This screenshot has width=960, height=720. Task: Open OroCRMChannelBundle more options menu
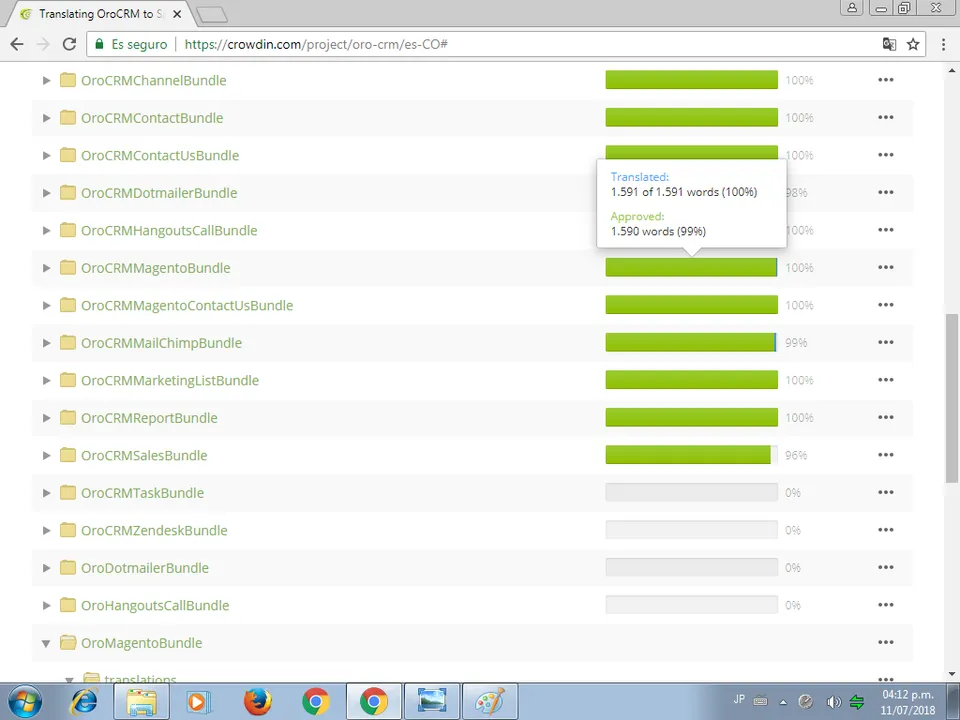coord(885,80)
